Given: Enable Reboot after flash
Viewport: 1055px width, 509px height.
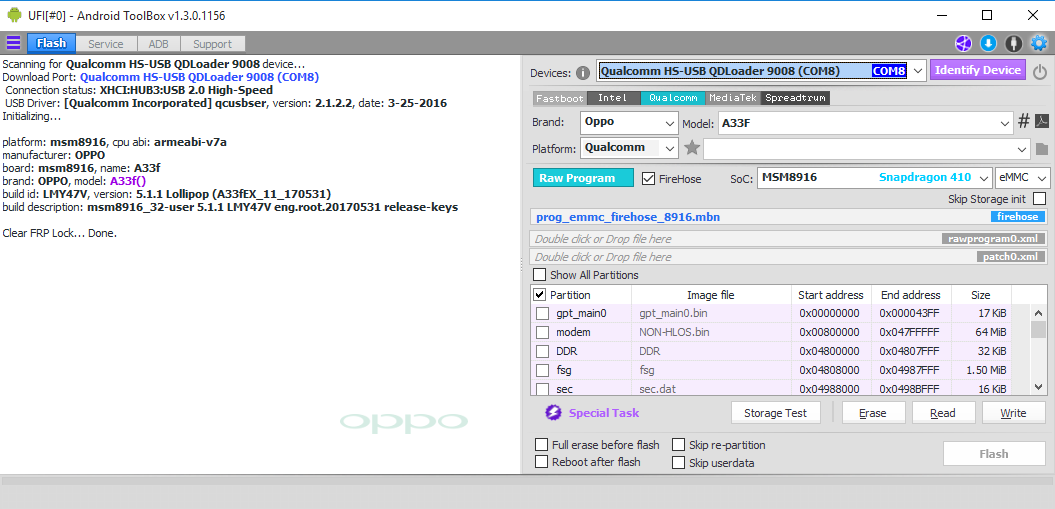Looking at the screenshot, I should pos(541,462).
